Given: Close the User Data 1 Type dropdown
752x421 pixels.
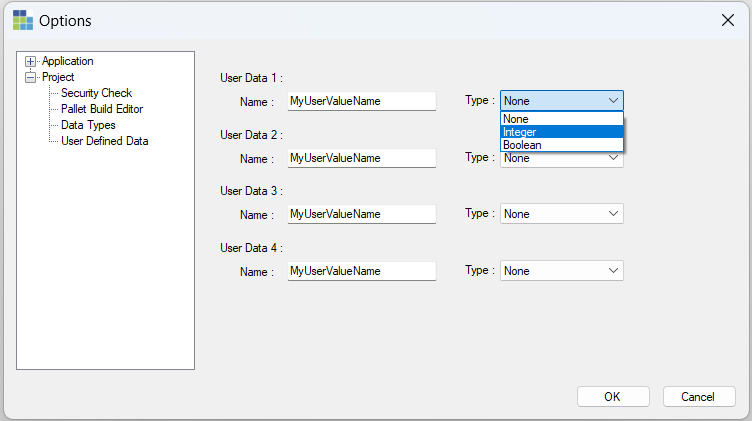Looking at the screenshot, I should (613, 100).
